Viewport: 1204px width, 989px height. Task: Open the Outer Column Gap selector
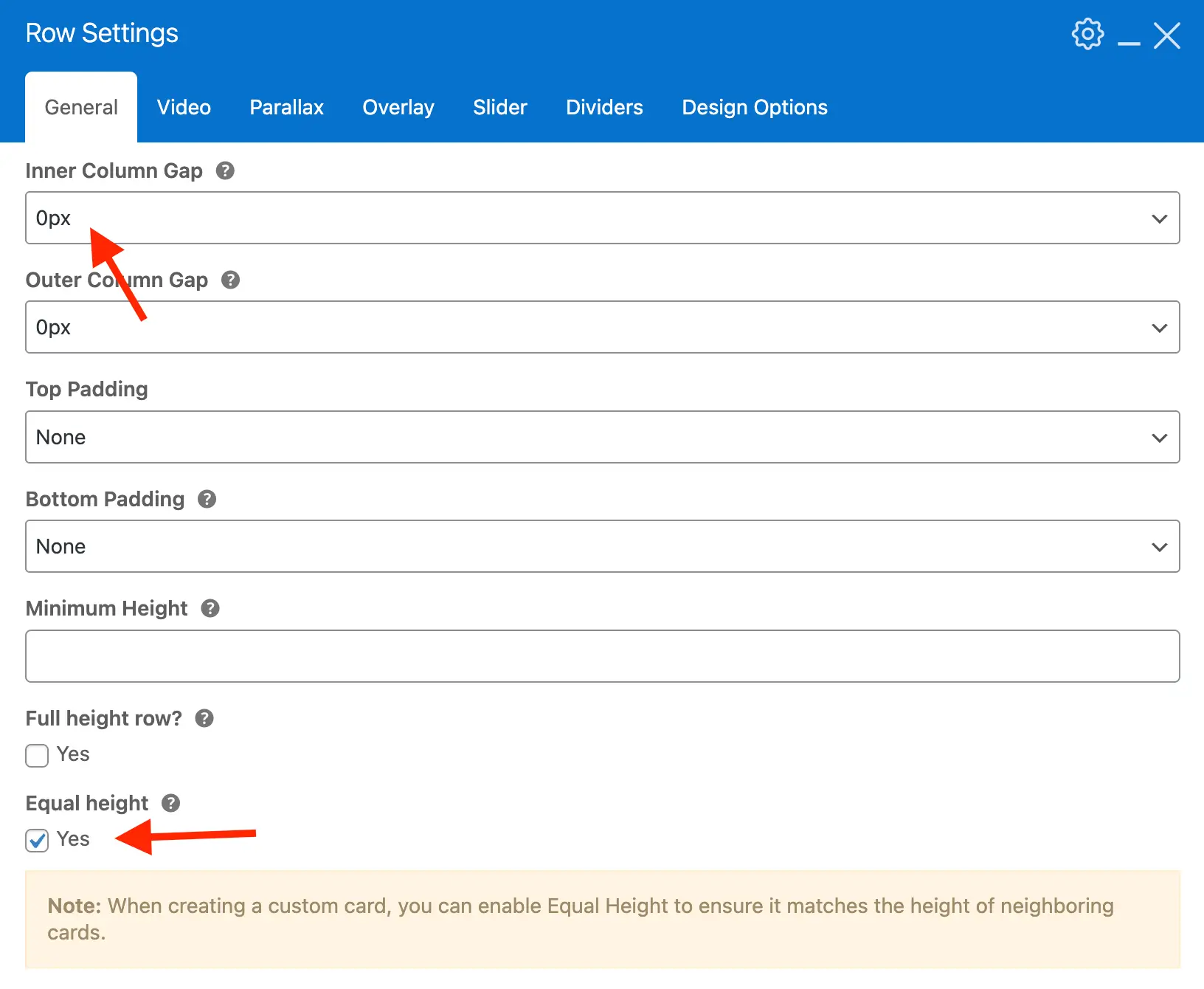[x=1158, y=327]
